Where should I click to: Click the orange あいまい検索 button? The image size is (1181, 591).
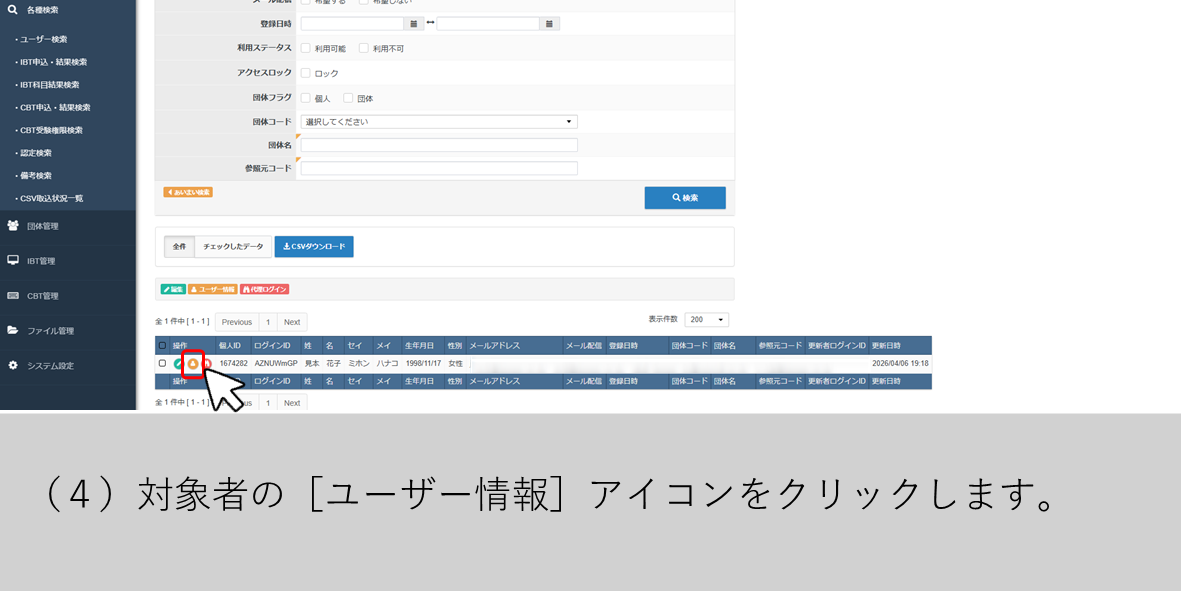(x=188, y=192)
